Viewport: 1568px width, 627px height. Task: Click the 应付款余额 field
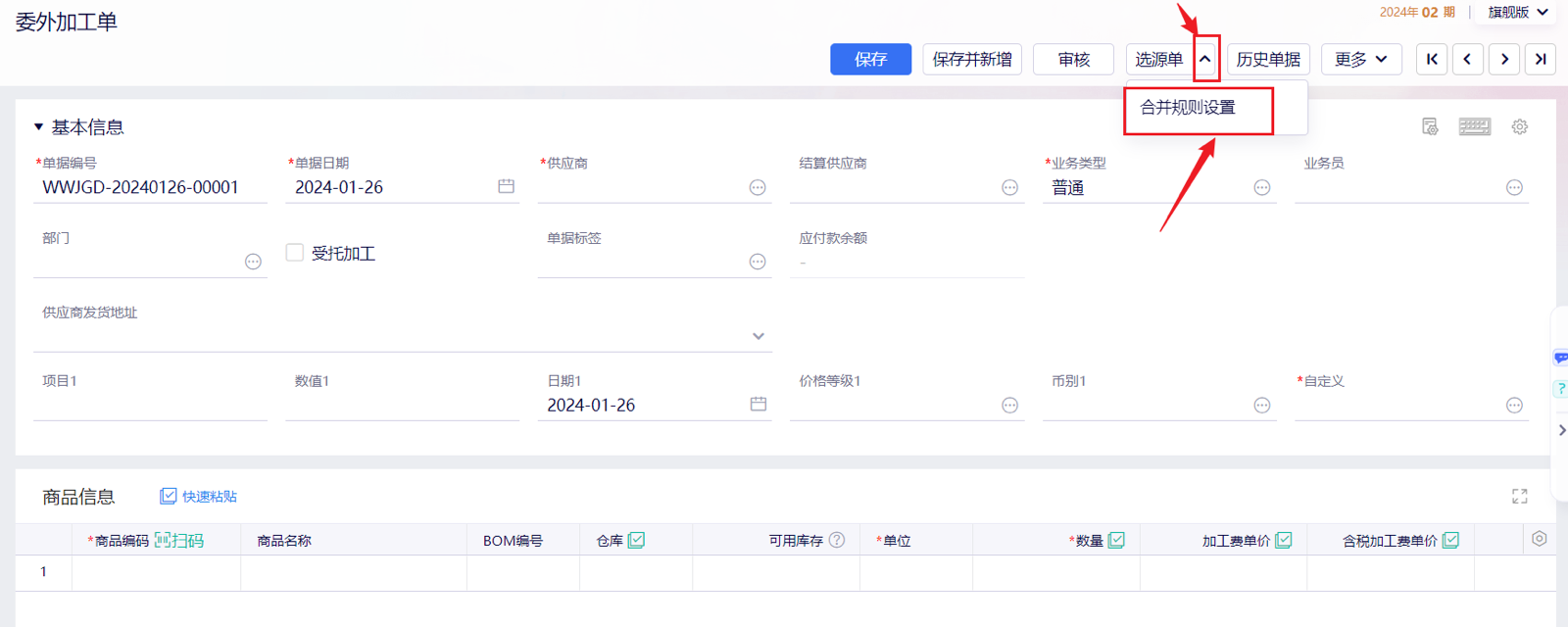pyautogui.click(x=906, y=262)
